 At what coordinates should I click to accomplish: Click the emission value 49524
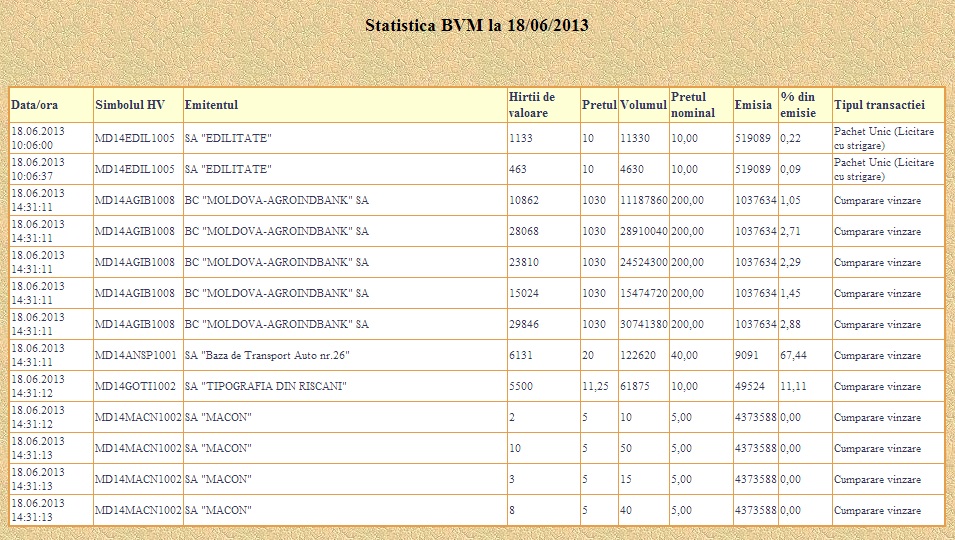click(750, 387)
